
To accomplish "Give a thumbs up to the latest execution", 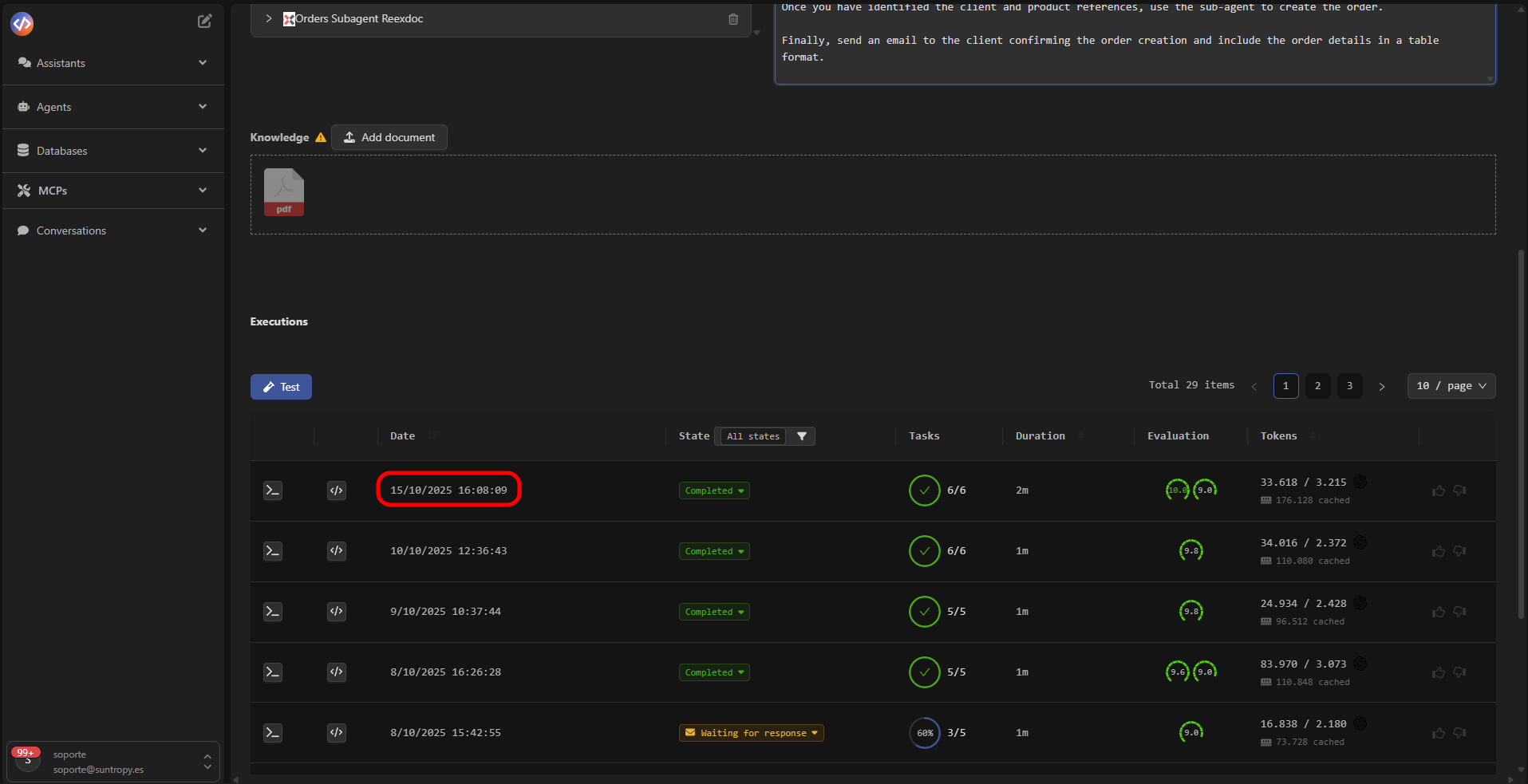I will pyautogui.click(x=1439, y=490).
